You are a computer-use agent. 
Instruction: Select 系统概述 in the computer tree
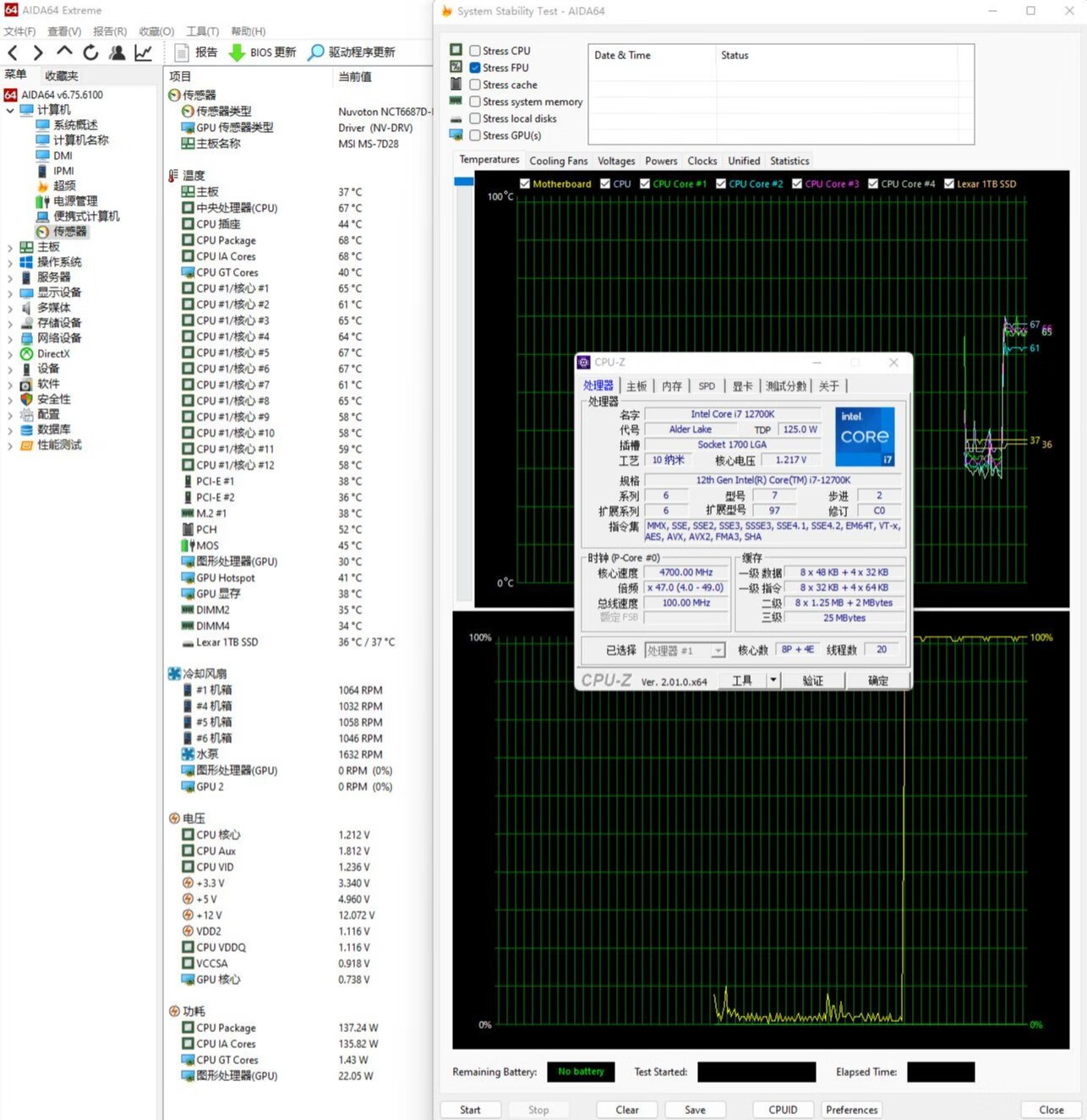click(67, 125)
